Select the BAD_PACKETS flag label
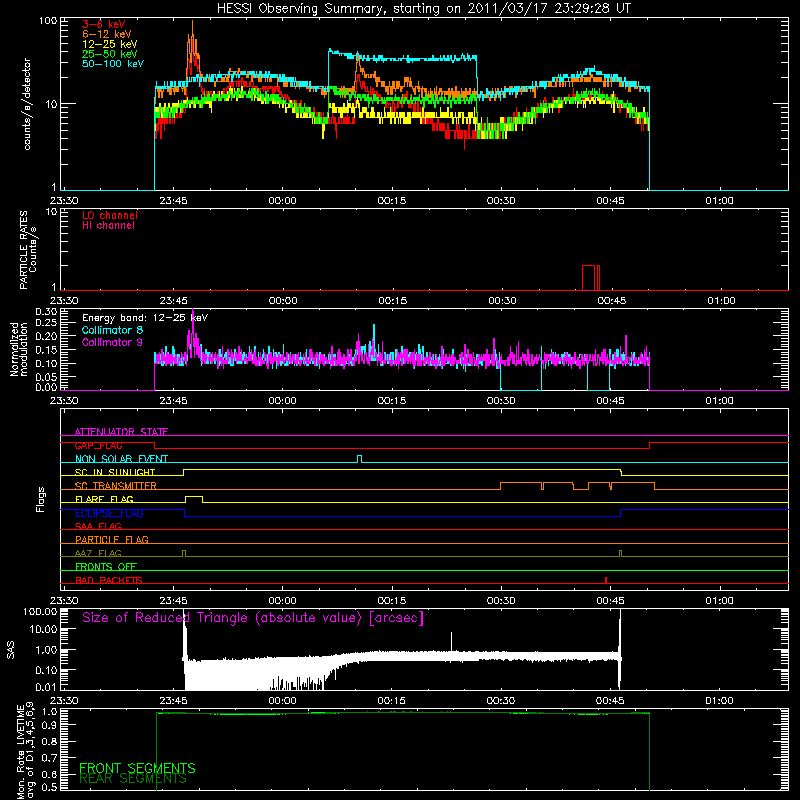Screen dimensions: 800x800 point(109,580)
